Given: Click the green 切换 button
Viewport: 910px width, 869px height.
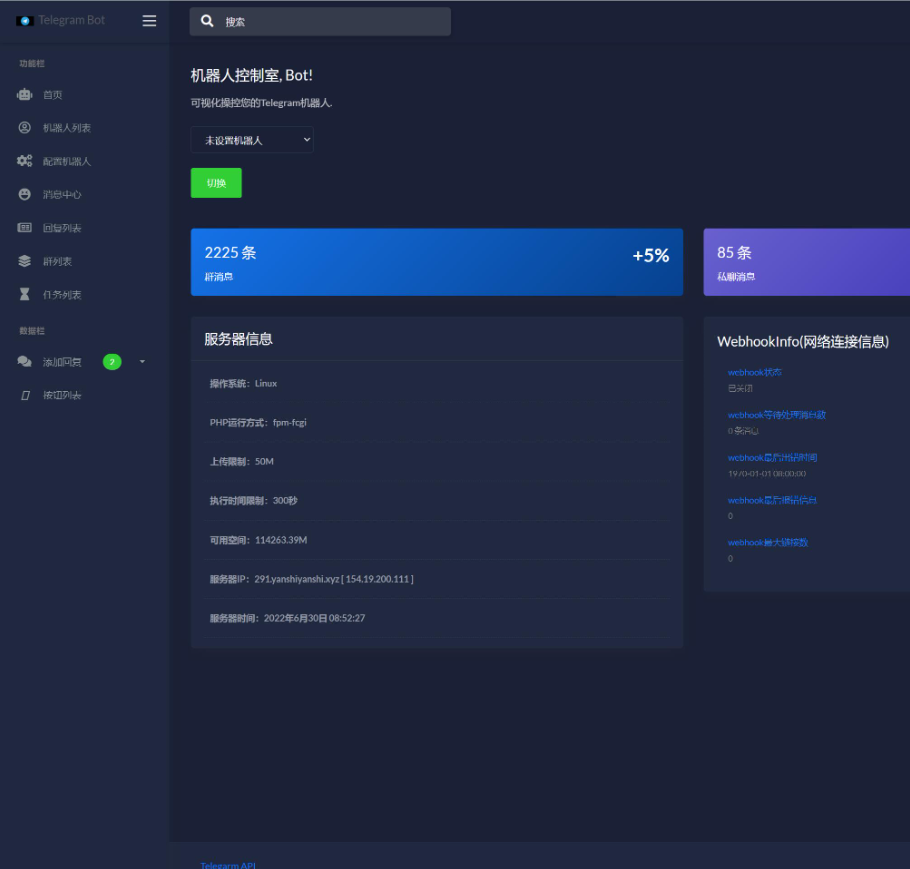Looking at the screenshot, I should click(x=216, y=183).
